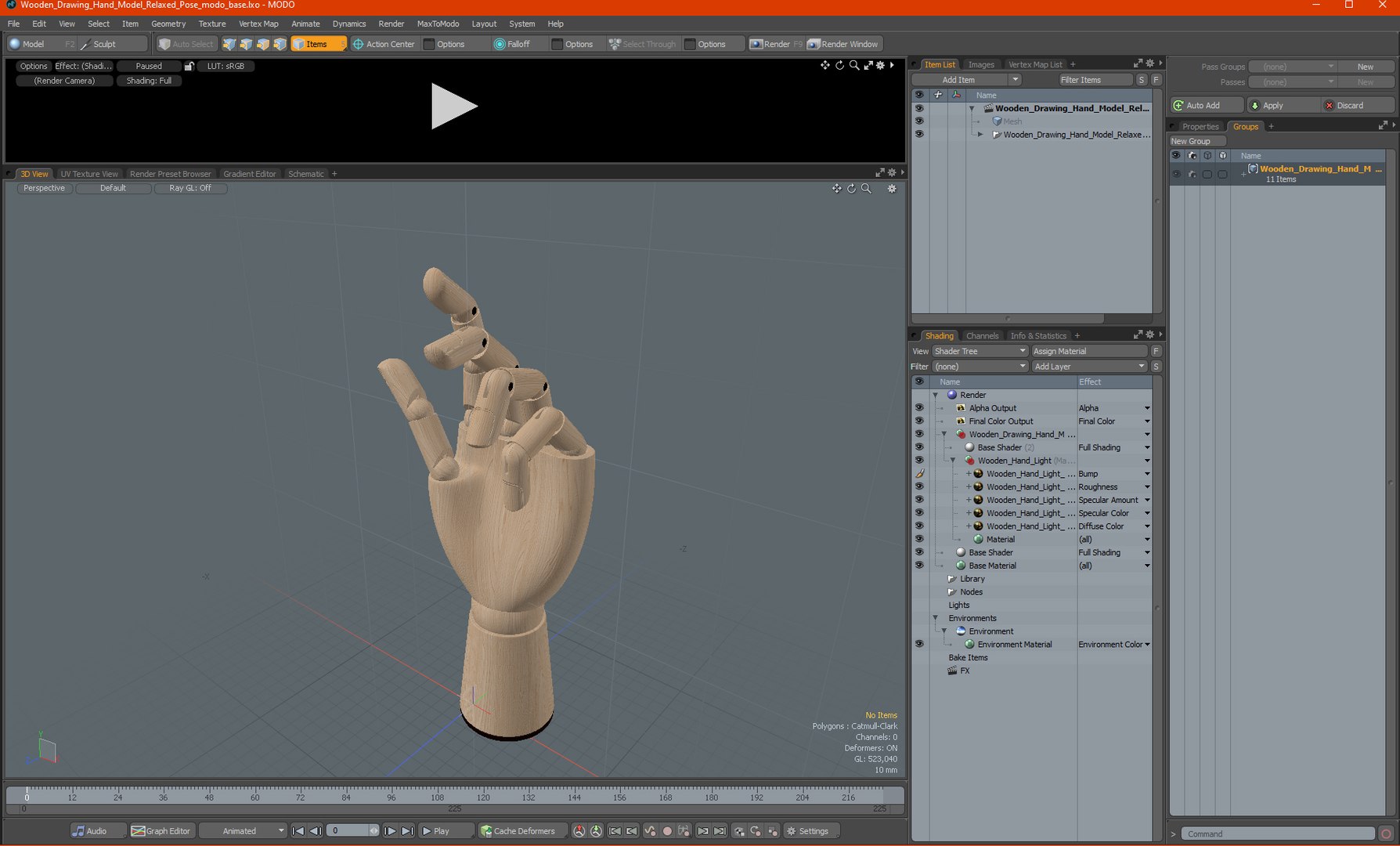1400x846 pixels.
Task: Go to the first frame
Action: (298, 831)
